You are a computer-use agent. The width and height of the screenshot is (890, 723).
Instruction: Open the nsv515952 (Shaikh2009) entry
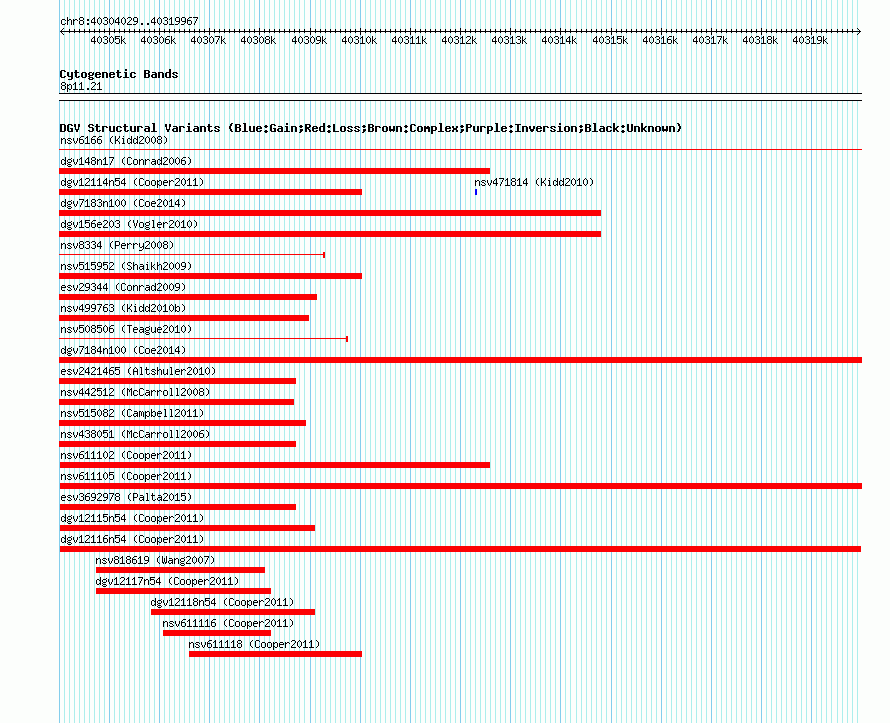[x=126, y=267]
